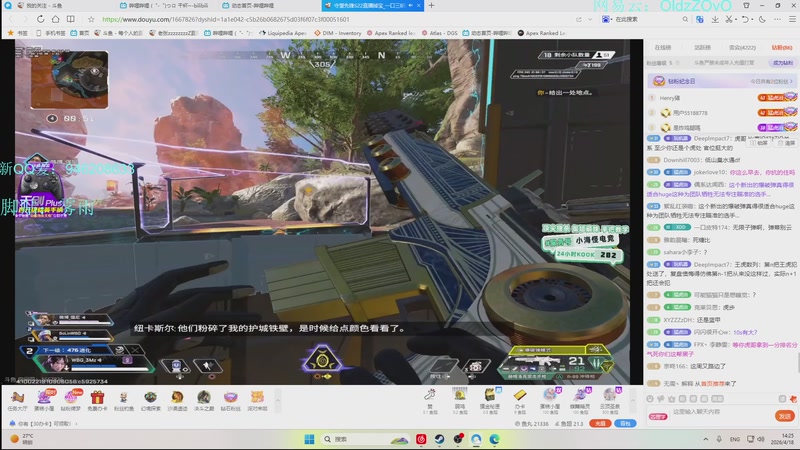Select the 在线榜 tab
800x450 pixels.
(663, 47)
